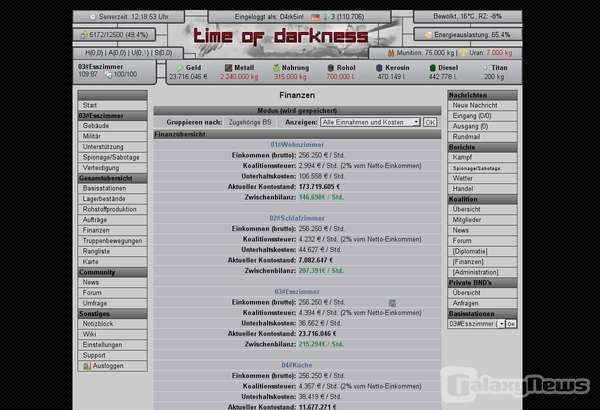Click the Energieauslastung energy icon
This screenshot has height=410, width=600.
click(x=428, y=35)
